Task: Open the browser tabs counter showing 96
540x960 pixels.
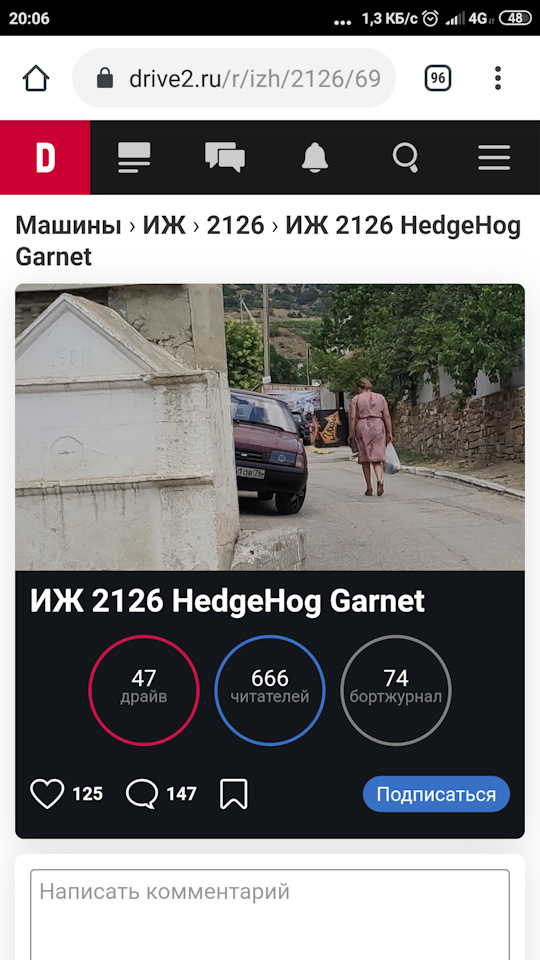Action: (438, 78)
